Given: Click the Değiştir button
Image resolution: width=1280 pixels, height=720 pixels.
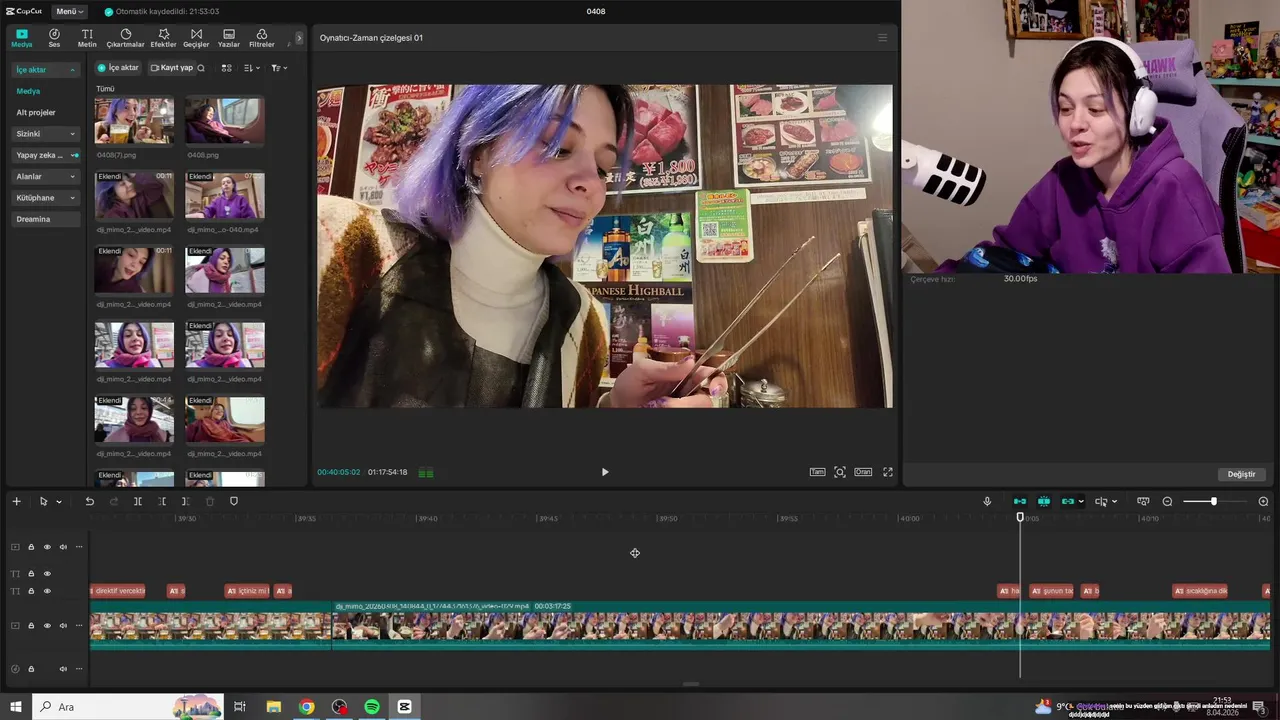Looking at the screenshot, I should [x=1241, y=474].
